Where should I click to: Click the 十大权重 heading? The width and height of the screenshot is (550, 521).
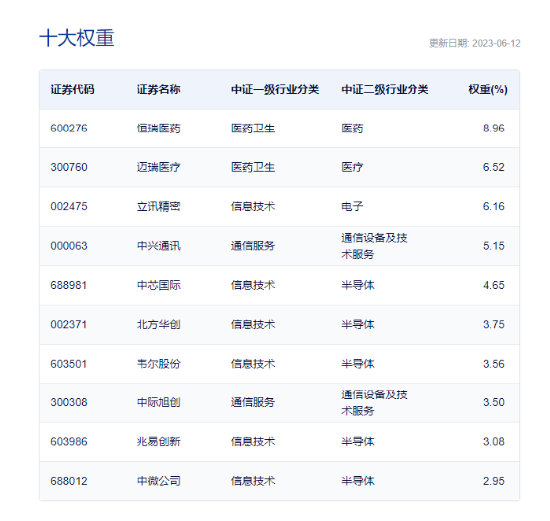click(77, 38)
